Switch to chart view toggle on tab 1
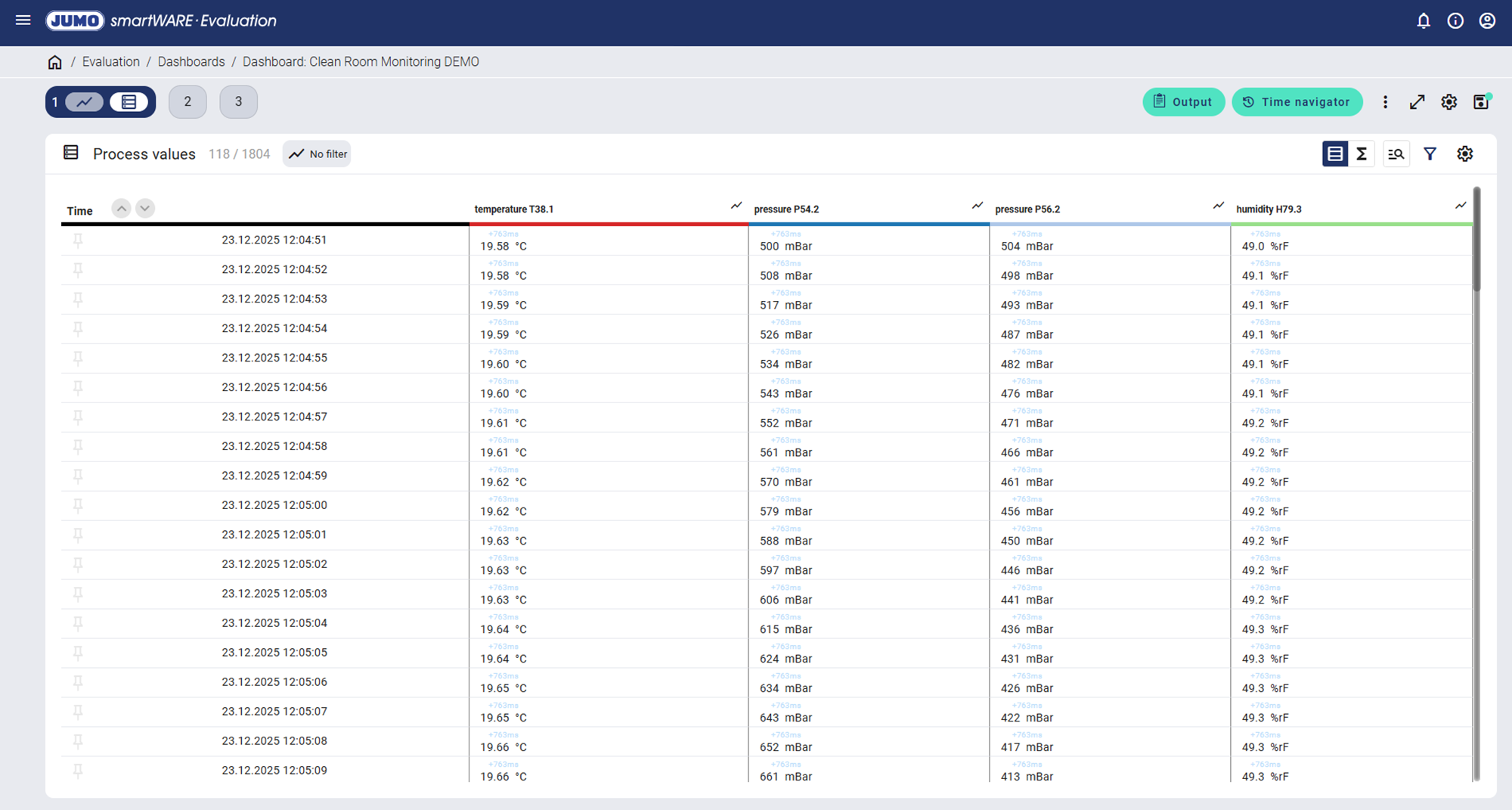 [84, 102]
